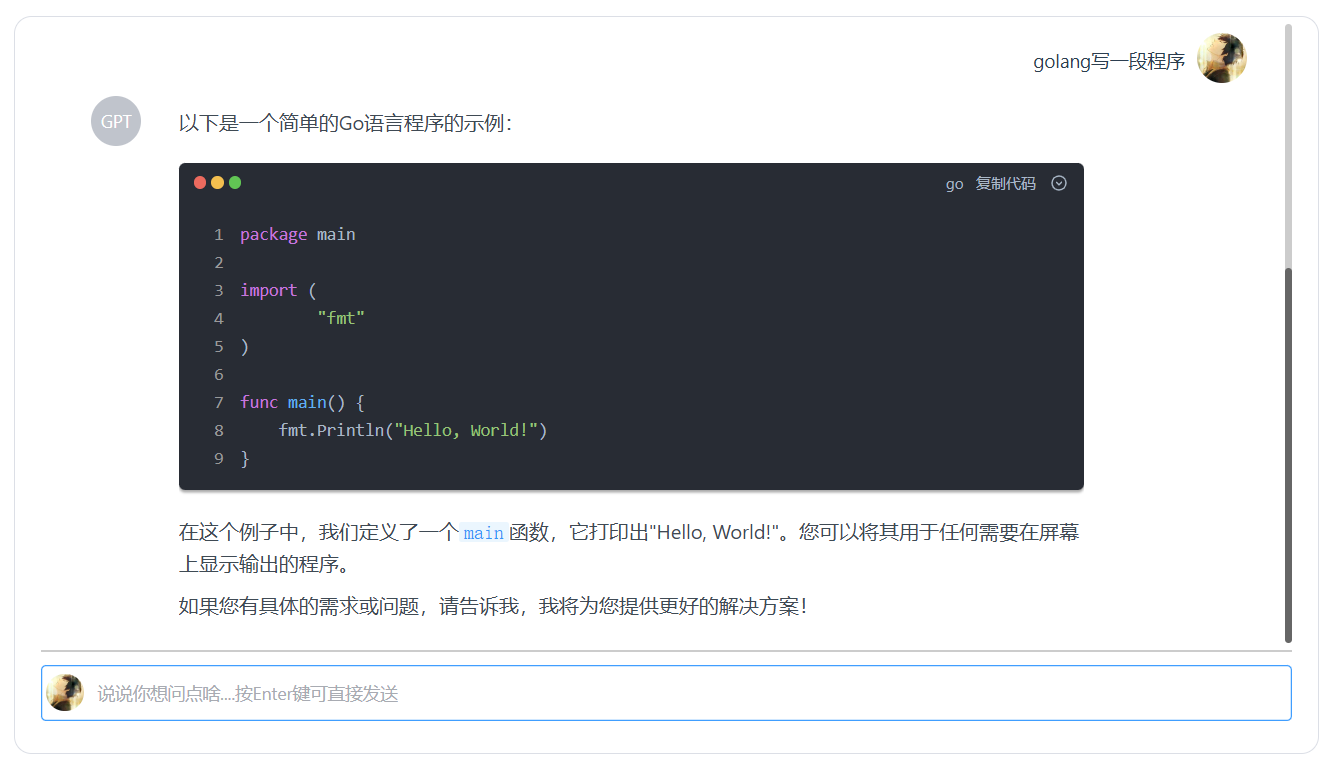Click the GPT avatar icon
The height and width of the screenshot is (764, 1326).
pos(116,121)
